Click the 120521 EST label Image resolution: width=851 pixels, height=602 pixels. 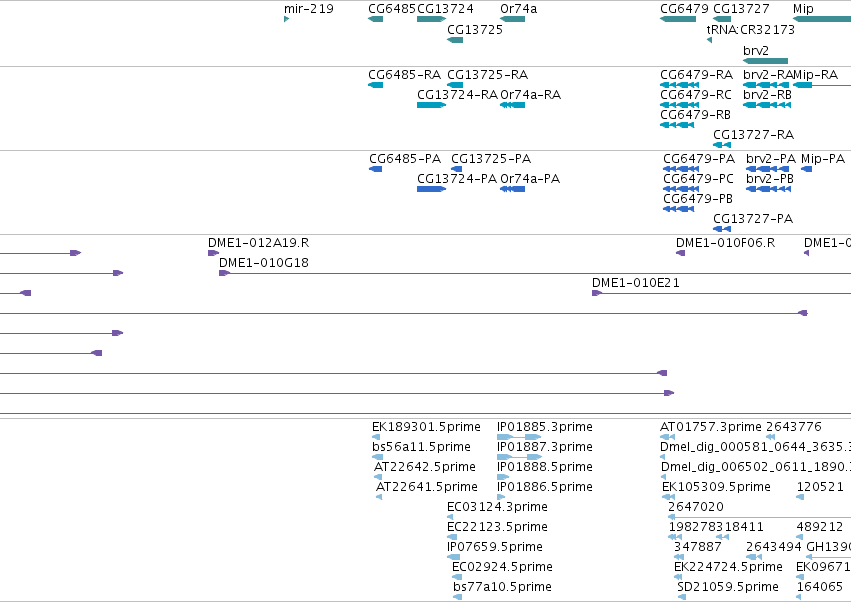(x=820, y=487)
